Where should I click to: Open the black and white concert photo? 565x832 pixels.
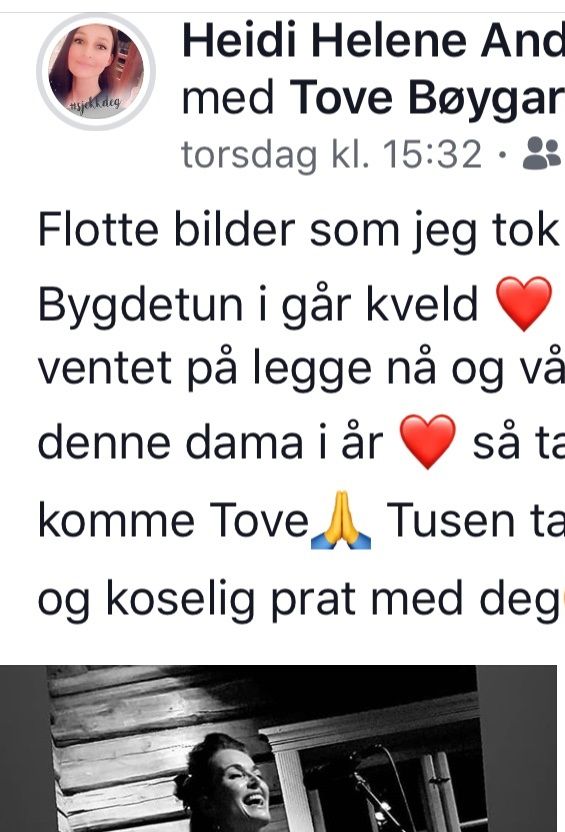(279, 748)
